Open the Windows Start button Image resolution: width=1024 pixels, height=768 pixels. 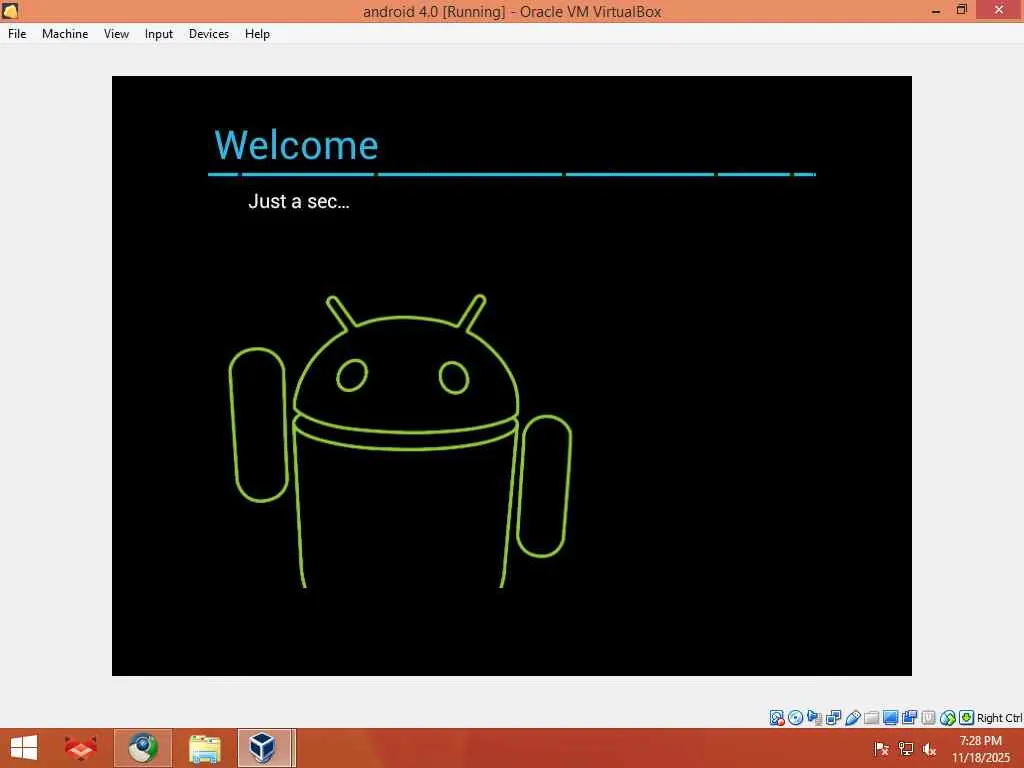tap(24, 748)
